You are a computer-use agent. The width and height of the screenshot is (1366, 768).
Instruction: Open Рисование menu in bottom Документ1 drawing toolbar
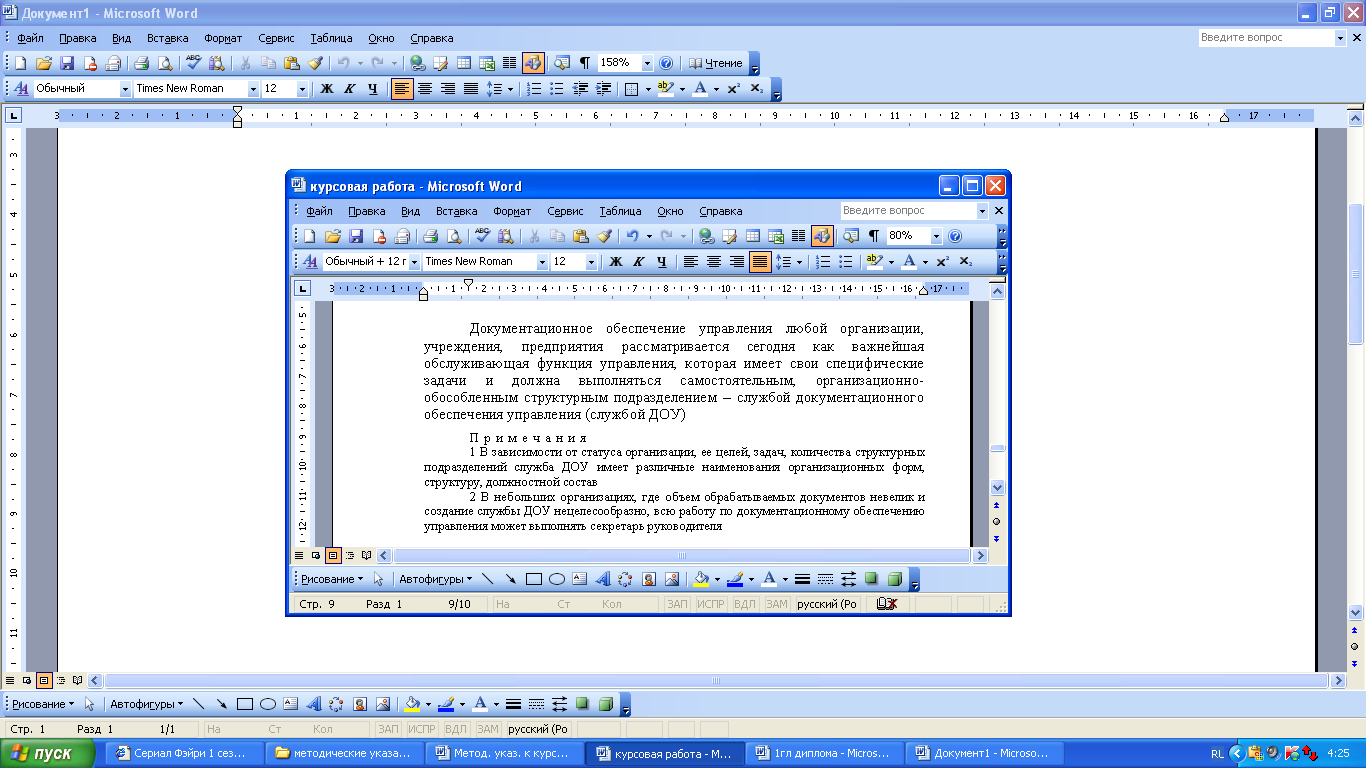45,704
